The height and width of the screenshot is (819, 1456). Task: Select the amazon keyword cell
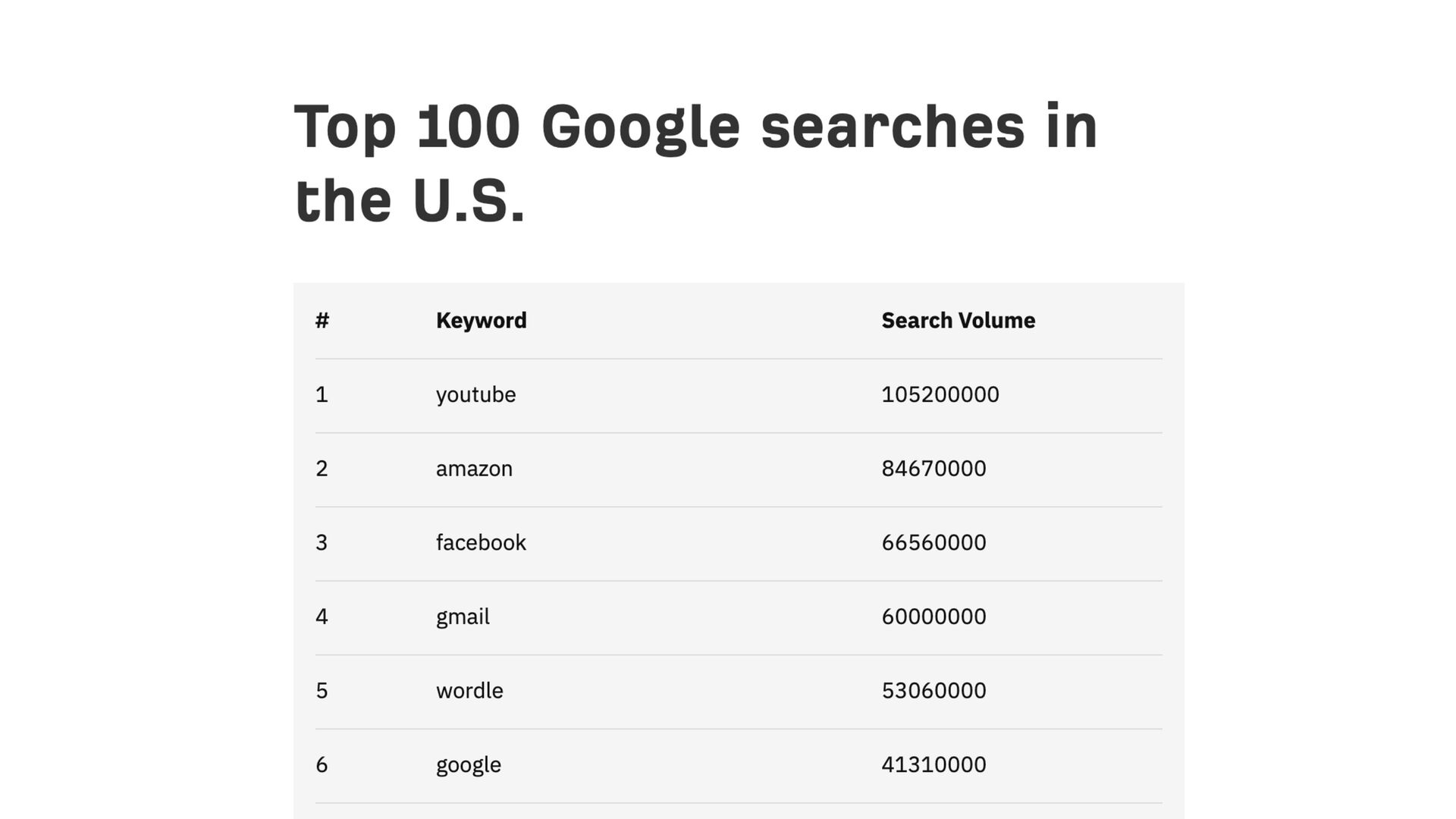[474, 469]
